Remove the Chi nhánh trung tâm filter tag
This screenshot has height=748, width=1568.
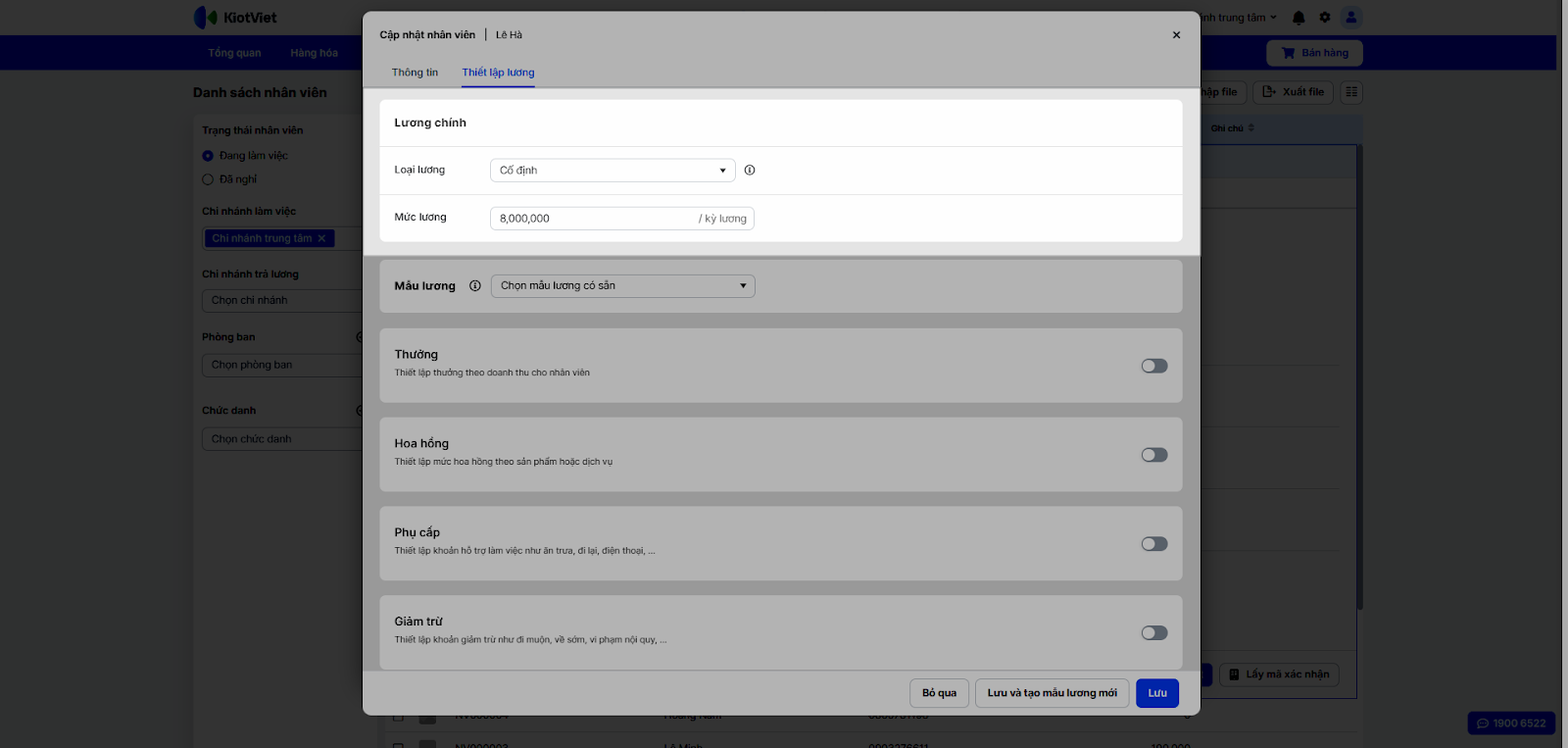tap(321, 238)
